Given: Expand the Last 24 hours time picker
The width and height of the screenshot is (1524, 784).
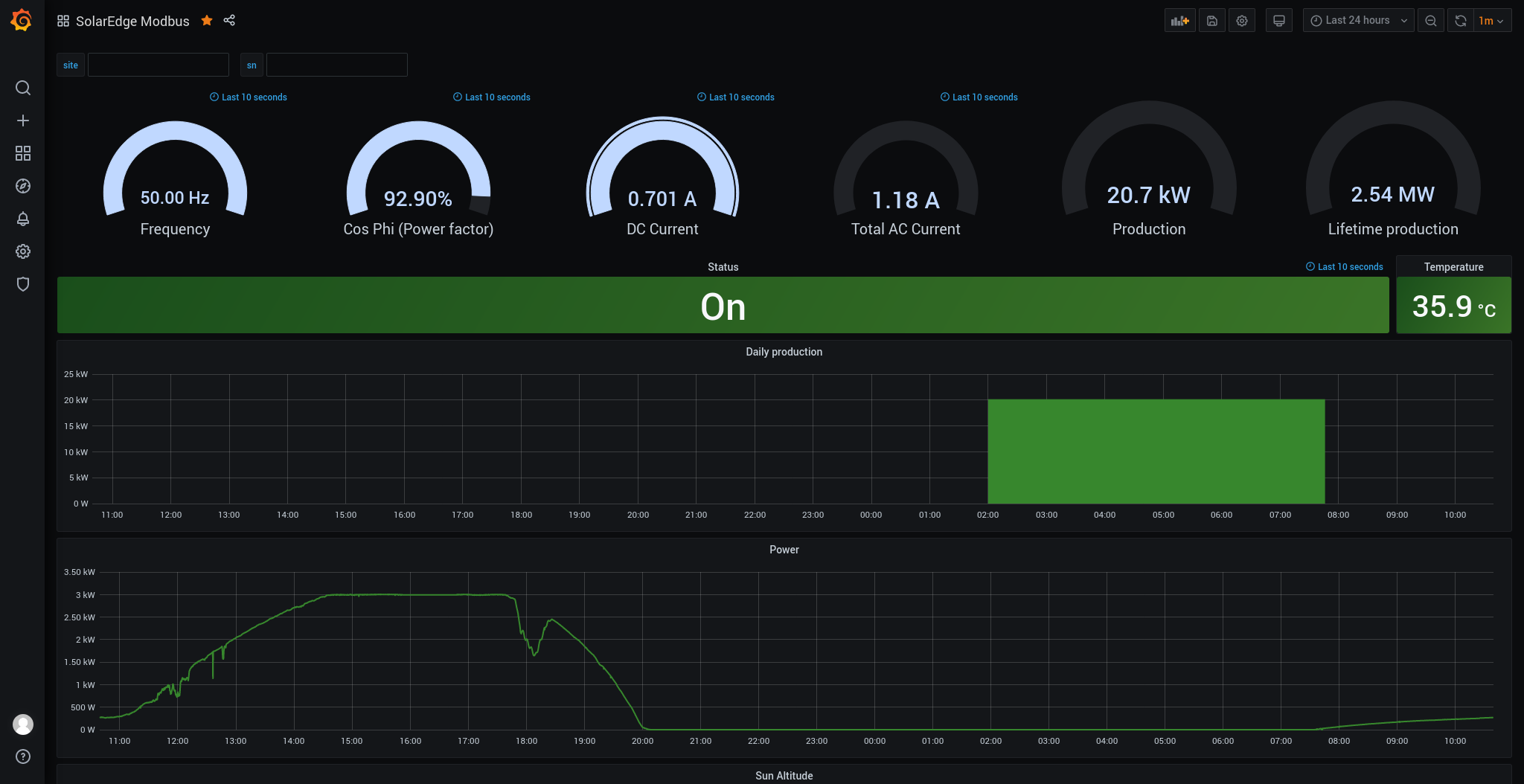Looking at the screenshot, I should (x=1359, y=21).
